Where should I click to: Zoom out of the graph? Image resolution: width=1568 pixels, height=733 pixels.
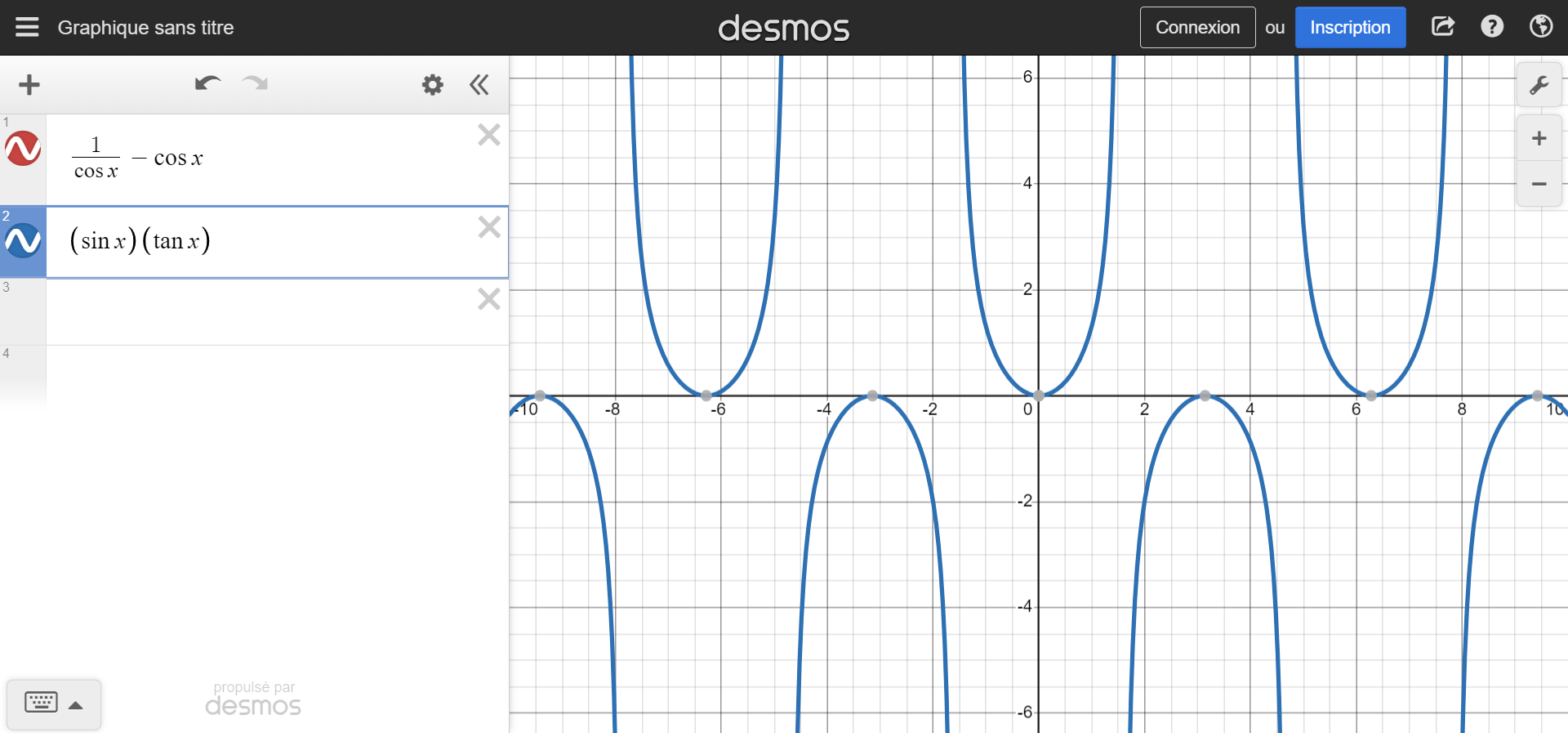click(x=1539, y=185)
